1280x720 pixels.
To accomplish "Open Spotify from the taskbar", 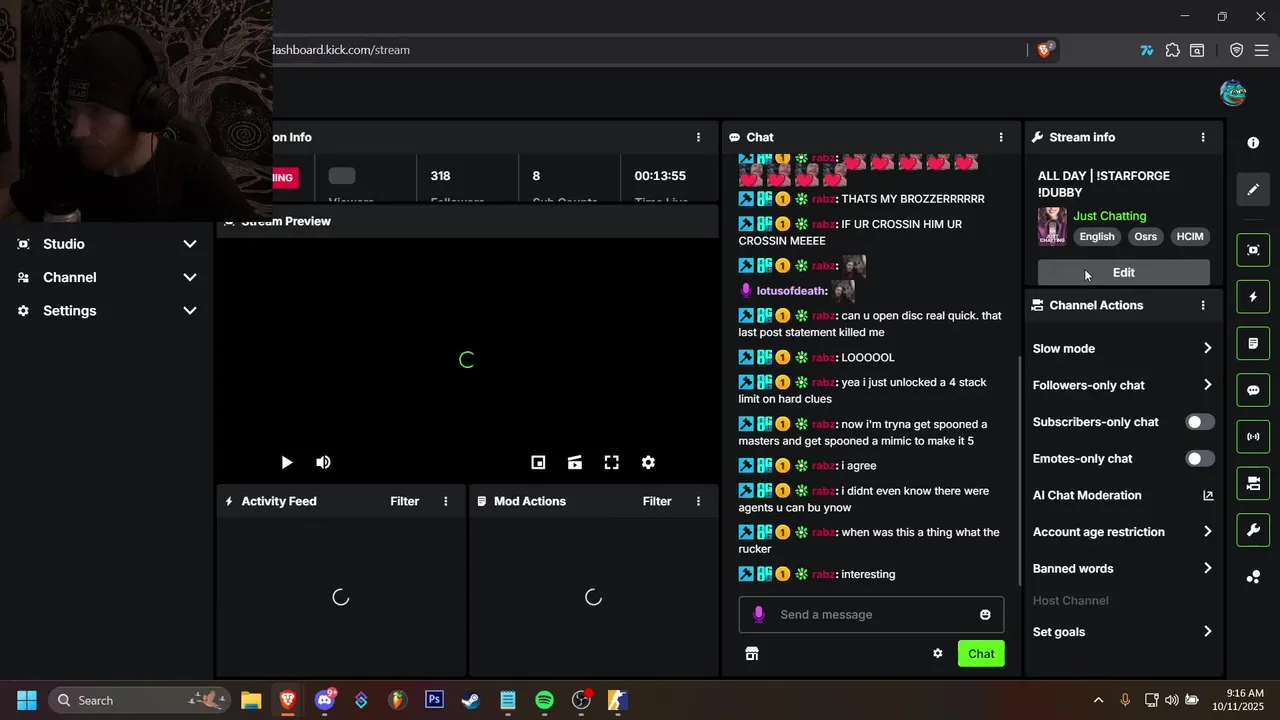I will tap(544, 700).
